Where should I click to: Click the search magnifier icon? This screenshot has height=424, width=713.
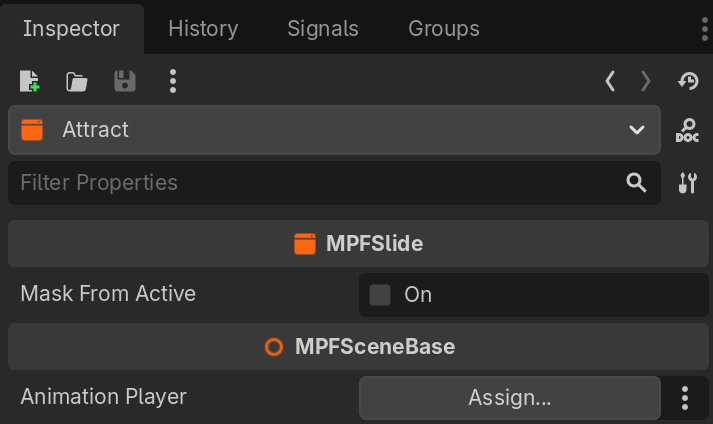tap(636, 182)
